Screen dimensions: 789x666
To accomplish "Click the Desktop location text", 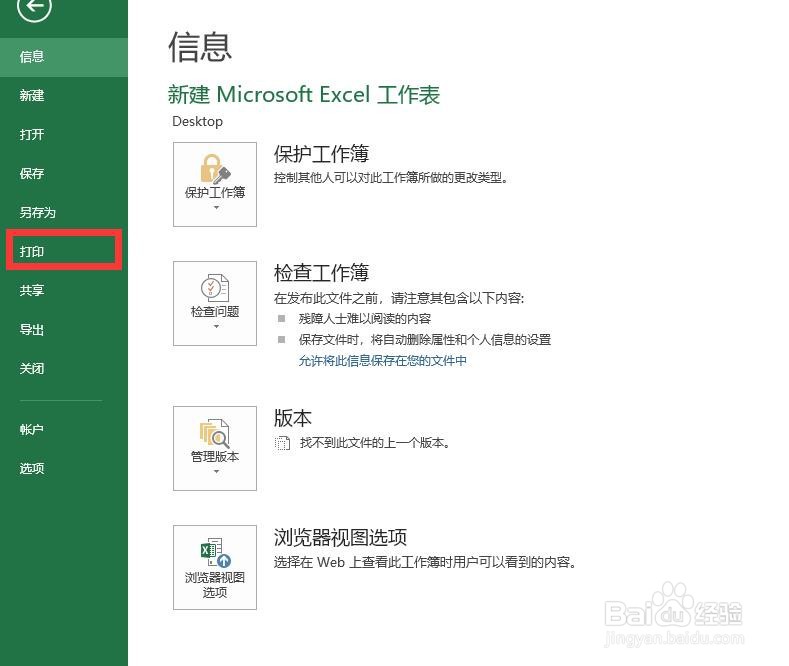I will (197, 122).
